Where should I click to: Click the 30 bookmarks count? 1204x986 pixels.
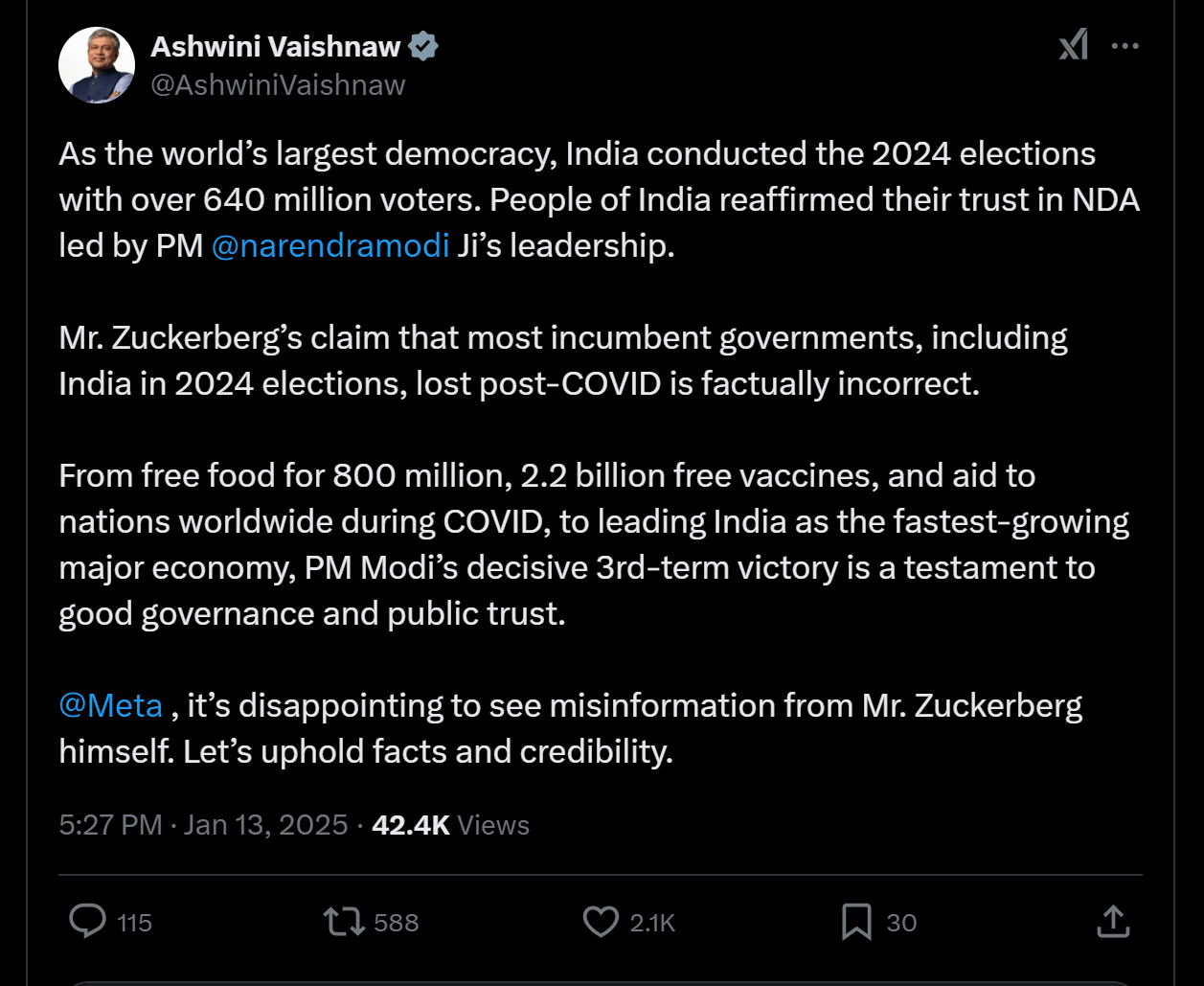(901, 923)
